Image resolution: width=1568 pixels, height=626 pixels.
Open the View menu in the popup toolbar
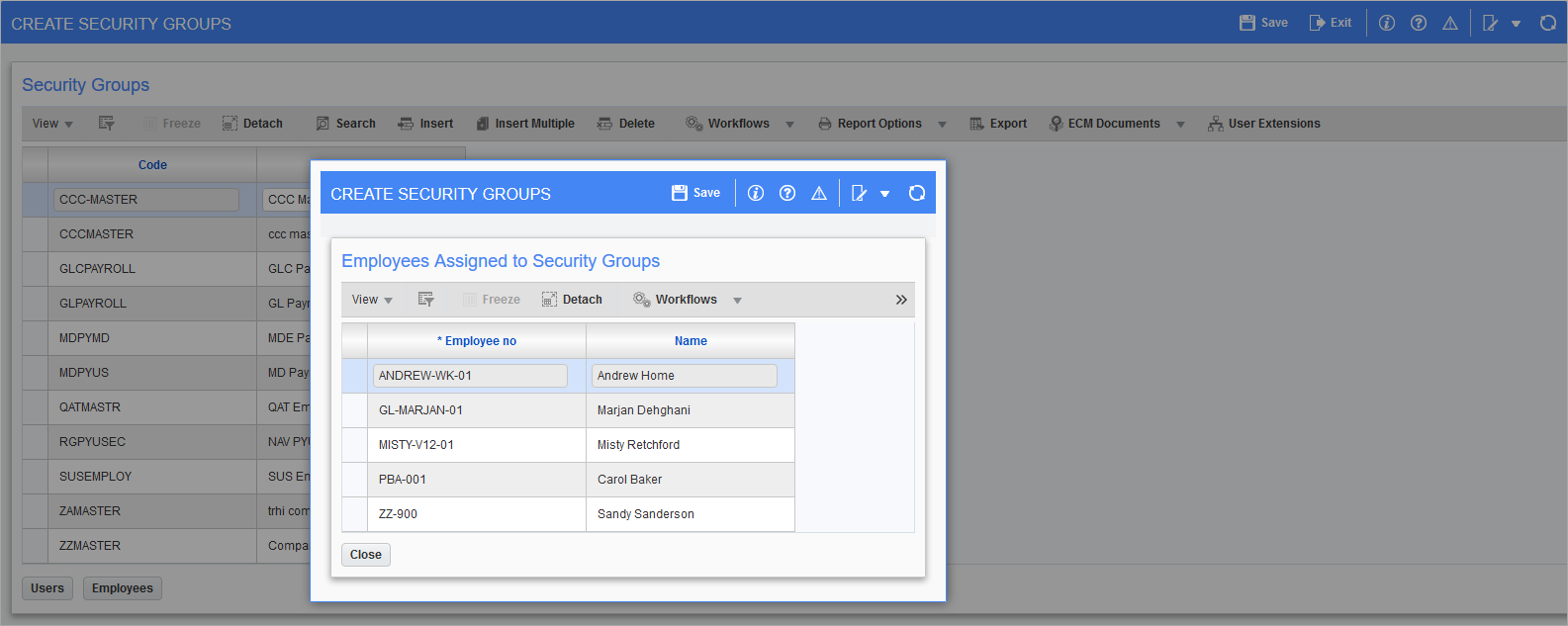click(372, 300)
